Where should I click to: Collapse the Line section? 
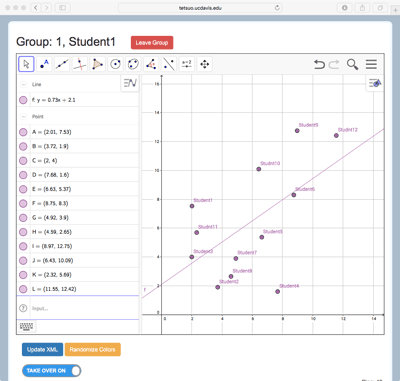[x=23, y=84]
